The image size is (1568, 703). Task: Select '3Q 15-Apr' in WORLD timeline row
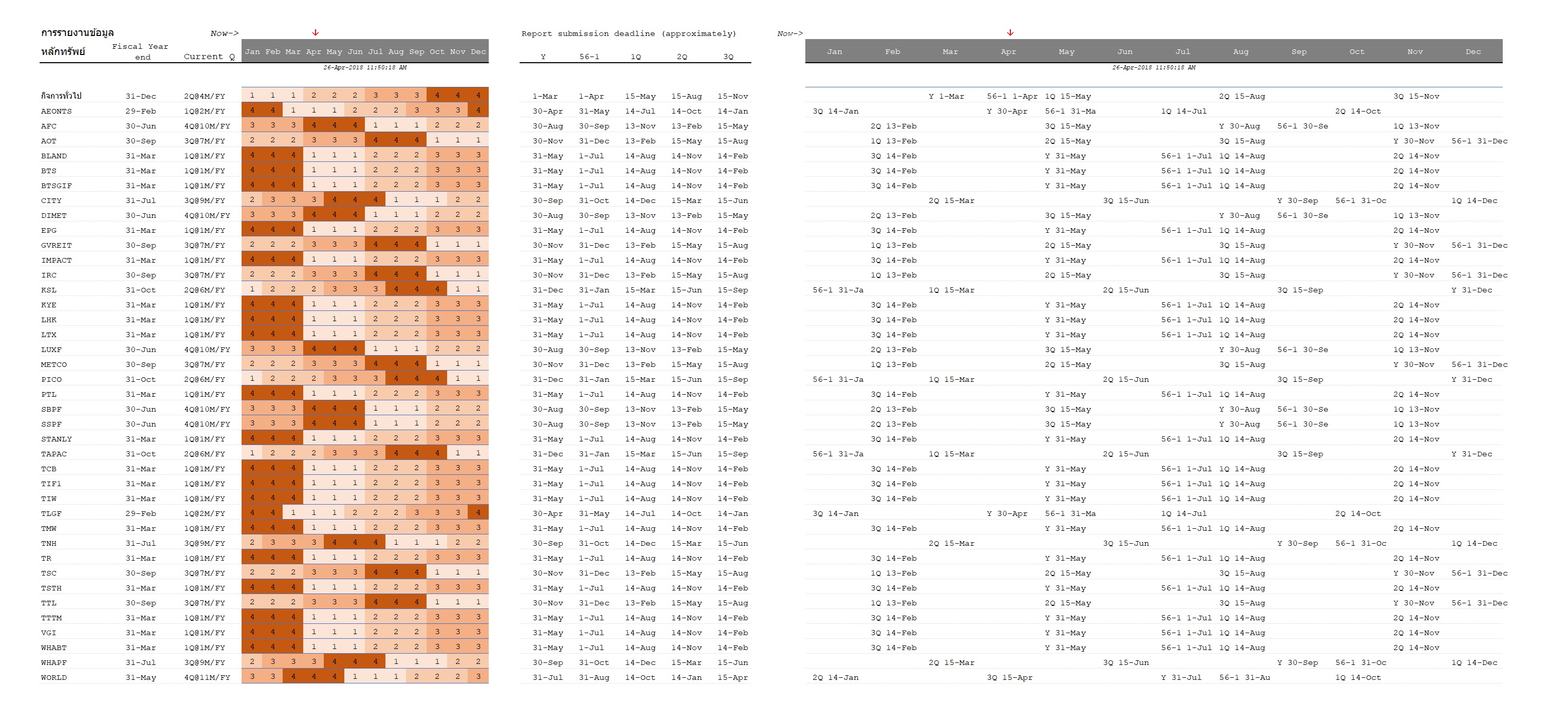click(x=1010, y=678)
